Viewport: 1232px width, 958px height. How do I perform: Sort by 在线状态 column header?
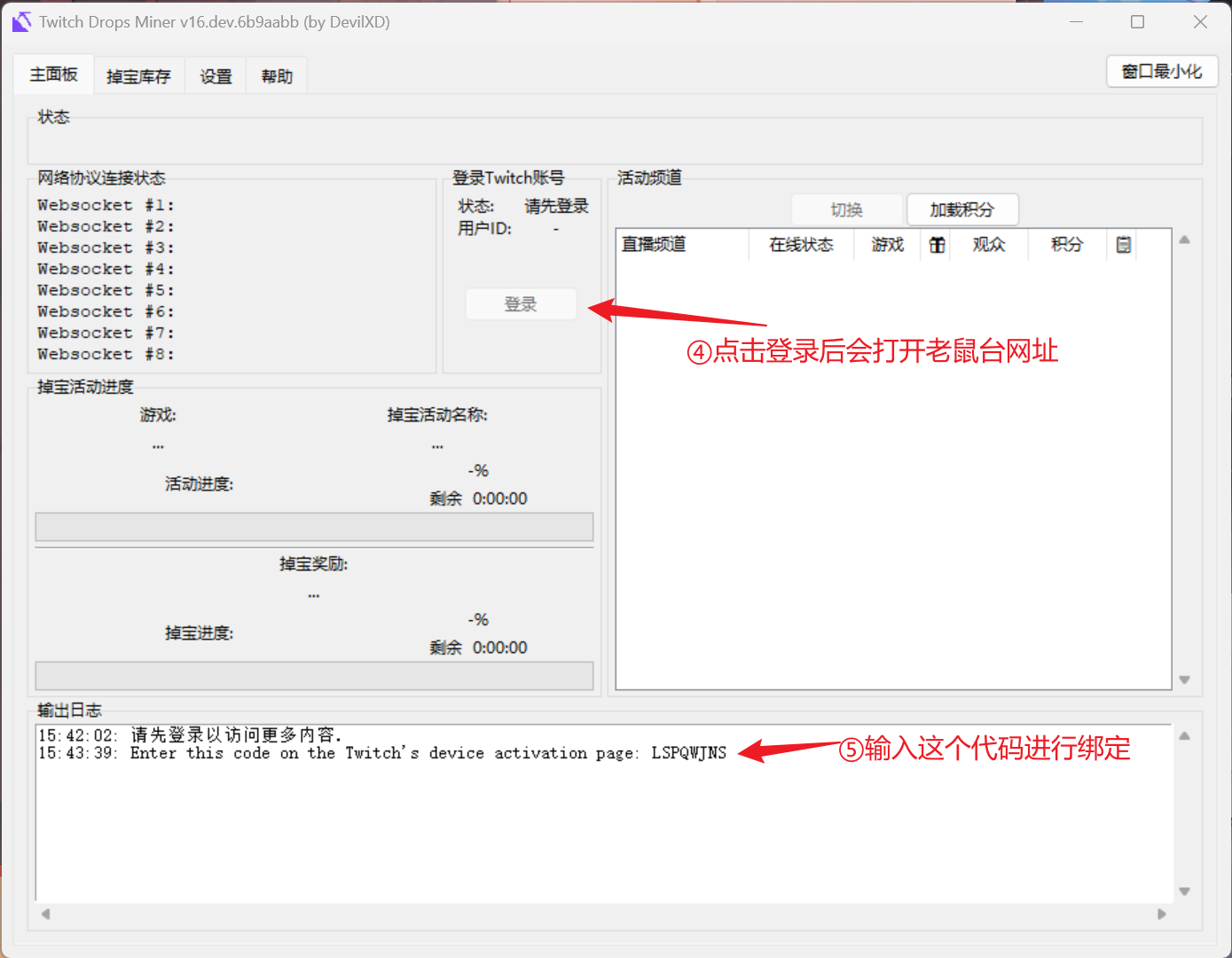pos(801,245)
